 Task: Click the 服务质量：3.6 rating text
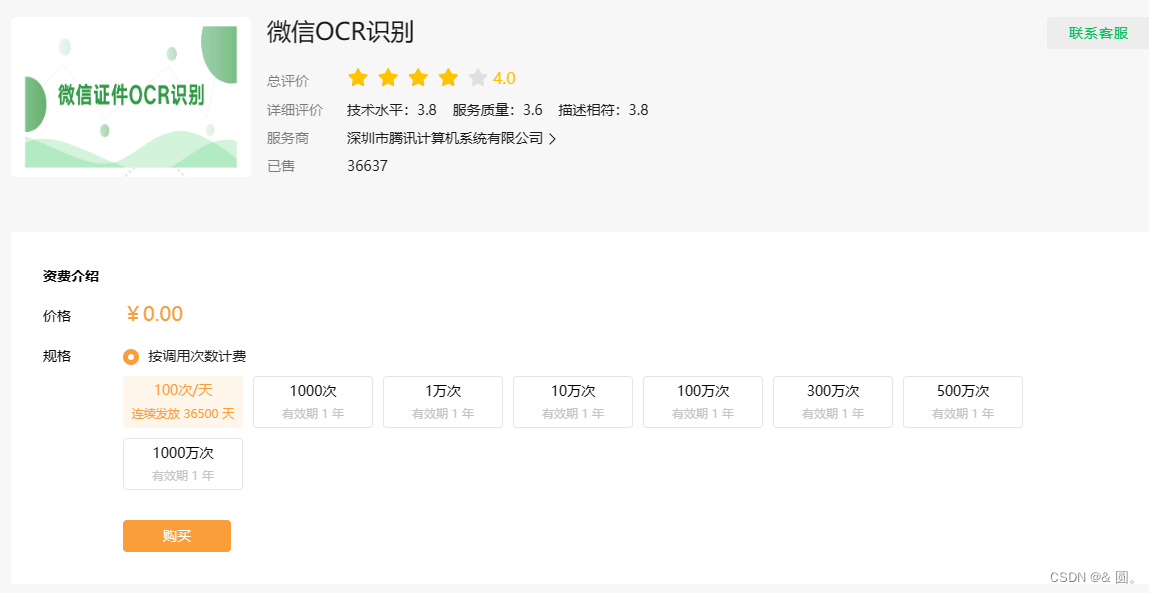tap(498, 111)
